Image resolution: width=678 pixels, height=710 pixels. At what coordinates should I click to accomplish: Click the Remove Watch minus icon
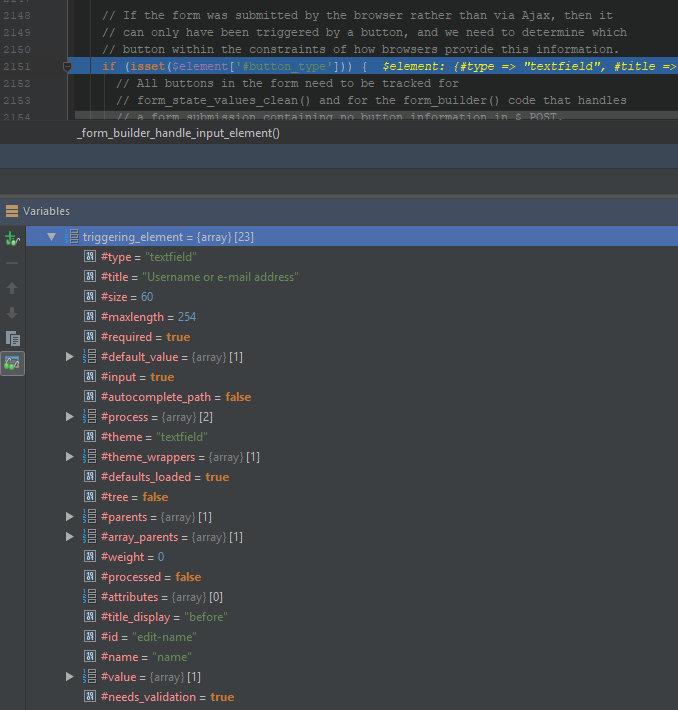tap(12, 262)
